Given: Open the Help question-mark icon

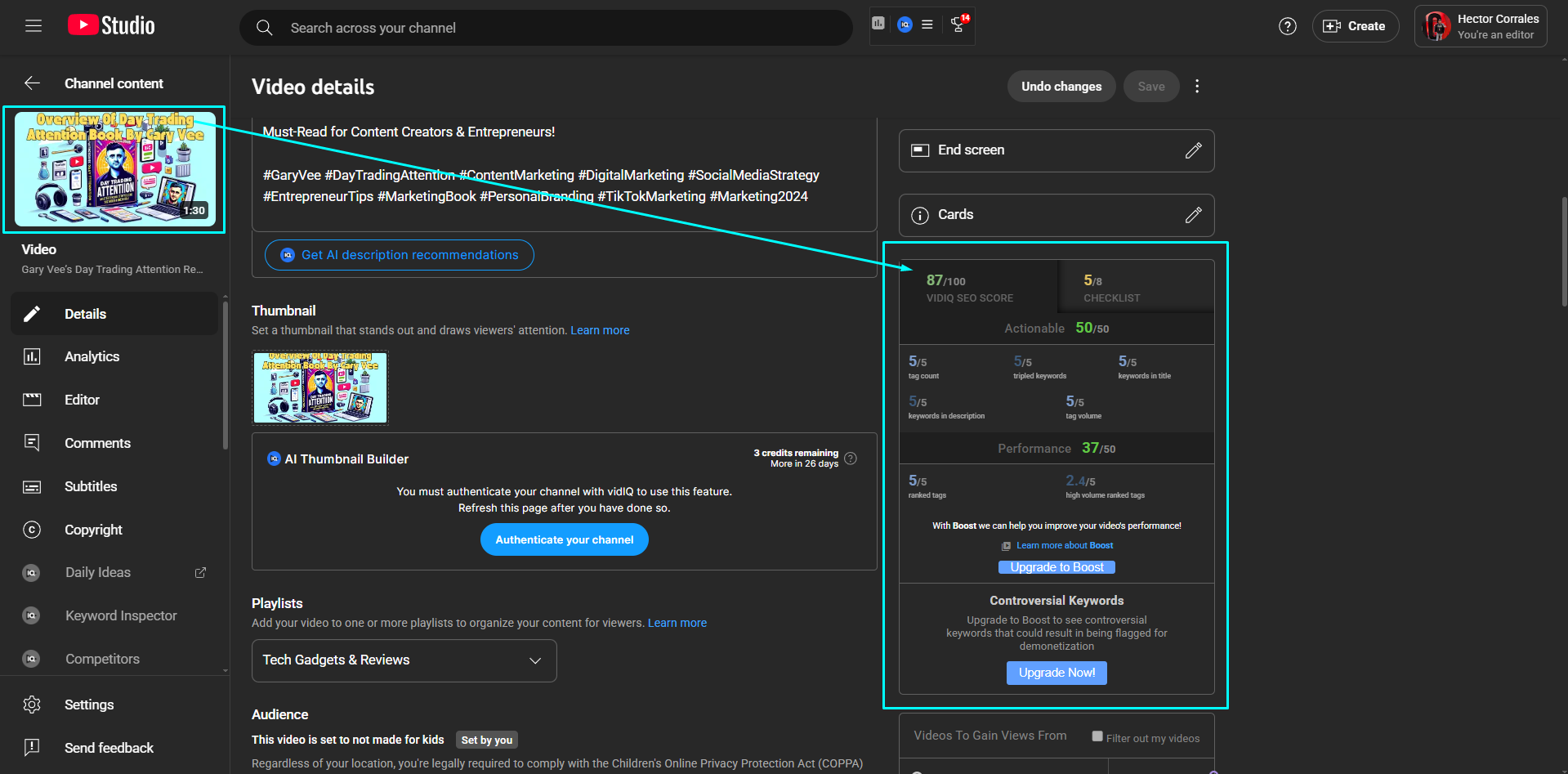Looking at the screenshot, I should (1288, 26).
